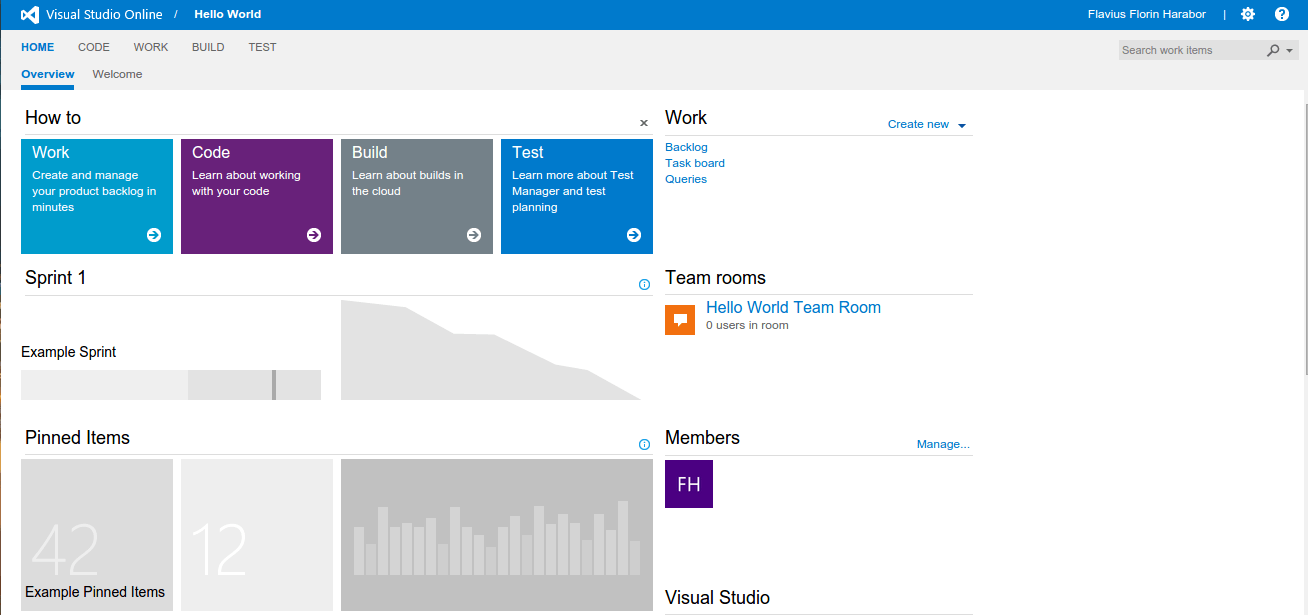Open the Backlog link
Screen dimensions: 1308x615
click(686, 147)
